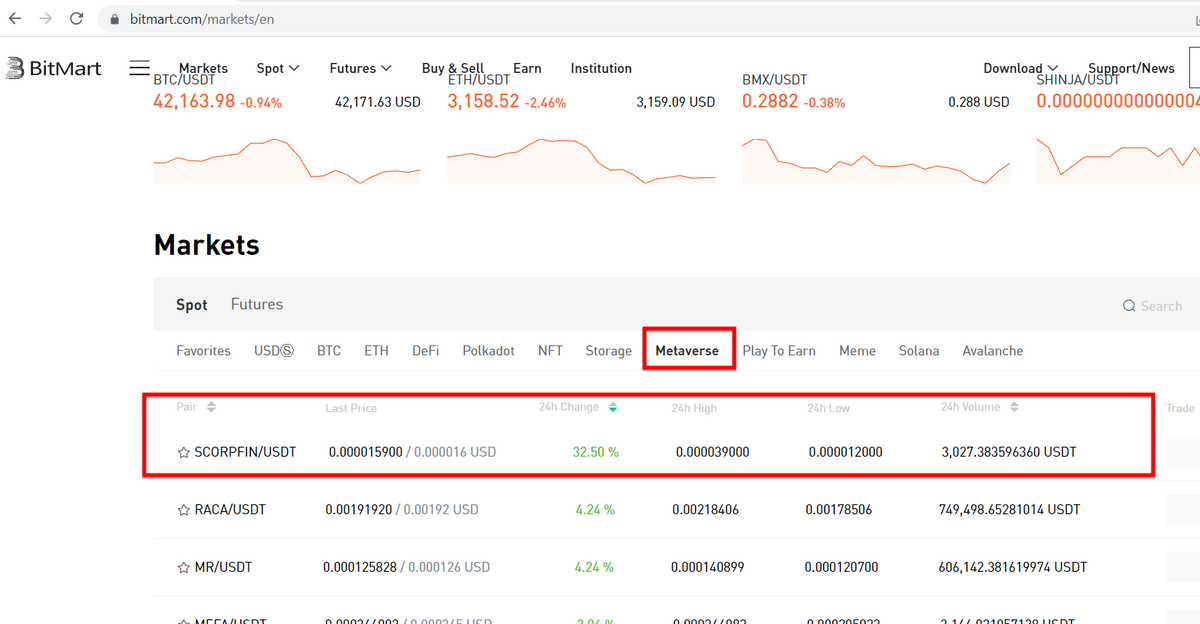The image size is (1200, 624).
Task: Click the markets Search field
Action: pyautogui.click(x=1160, y=306)
